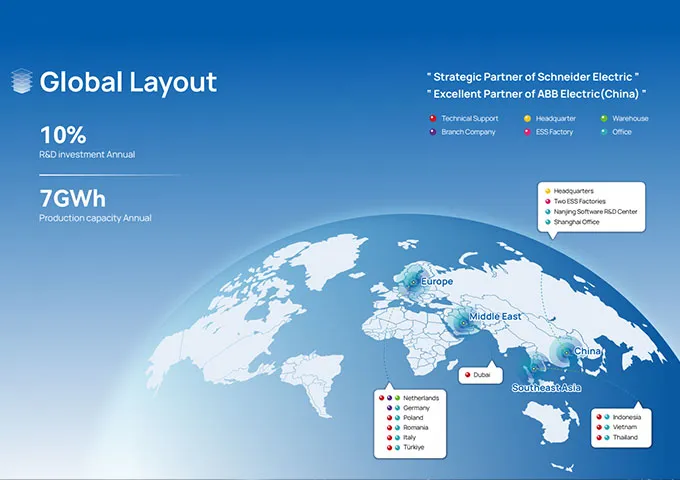Click the yellow dot beside Headquarters callout
Viewport: 680px width, 480px height.
(x=548, y=191)
